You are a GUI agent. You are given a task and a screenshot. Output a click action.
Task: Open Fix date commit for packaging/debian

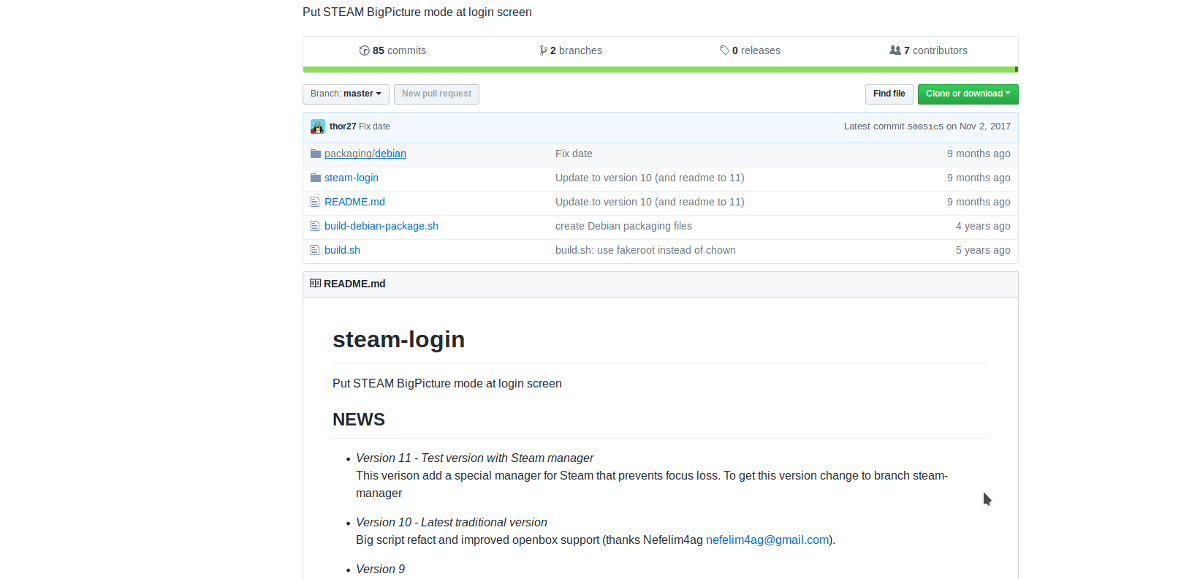coord(574,154)
